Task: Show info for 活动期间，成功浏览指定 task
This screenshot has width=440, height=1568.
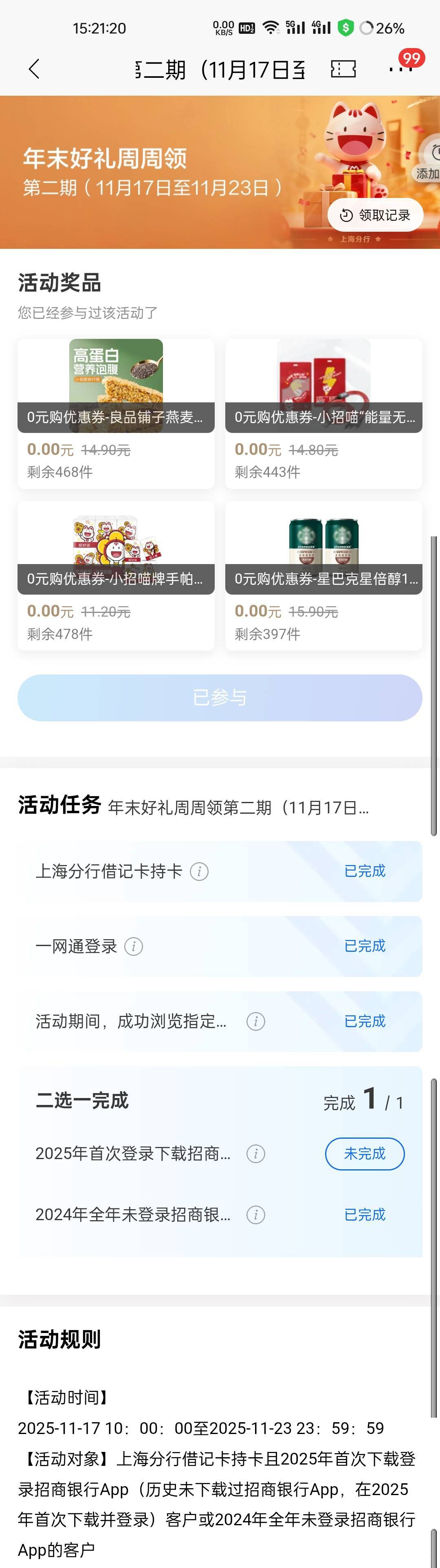Action: [x=255, y=1021]
